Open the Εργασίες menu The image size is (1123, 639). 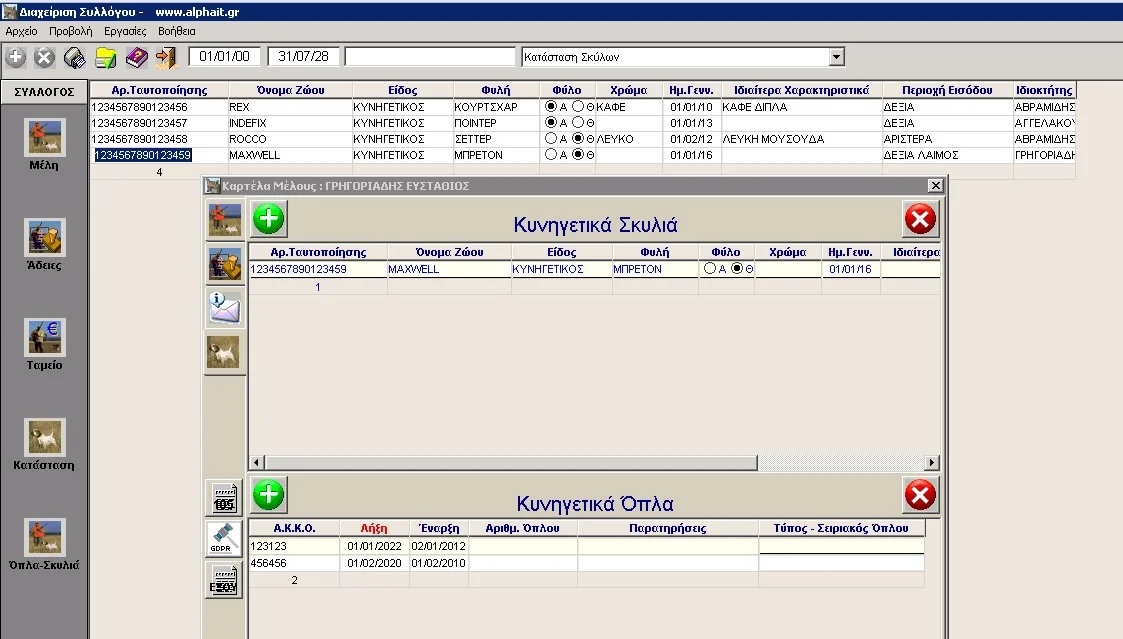coord(125,31)
